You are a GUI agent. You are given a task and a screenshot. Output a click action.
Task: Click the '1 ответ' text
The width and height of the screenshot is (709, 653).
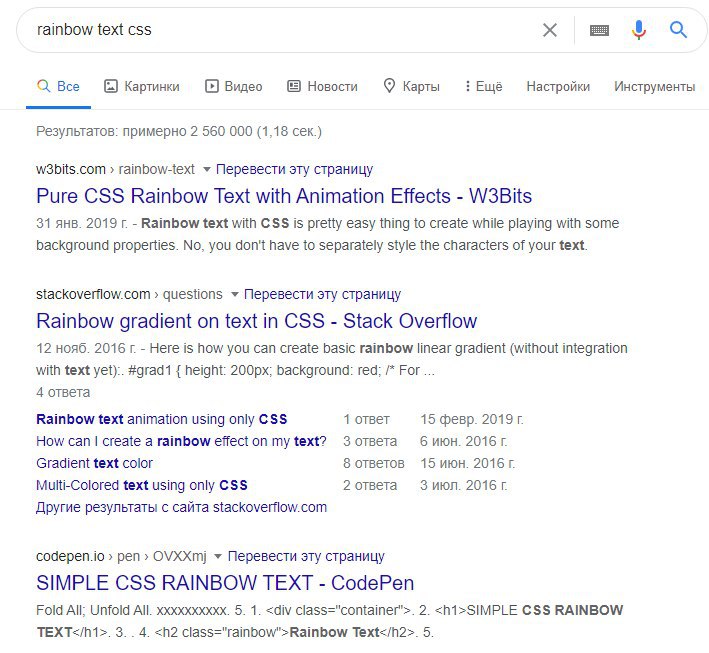coord(366,419)
